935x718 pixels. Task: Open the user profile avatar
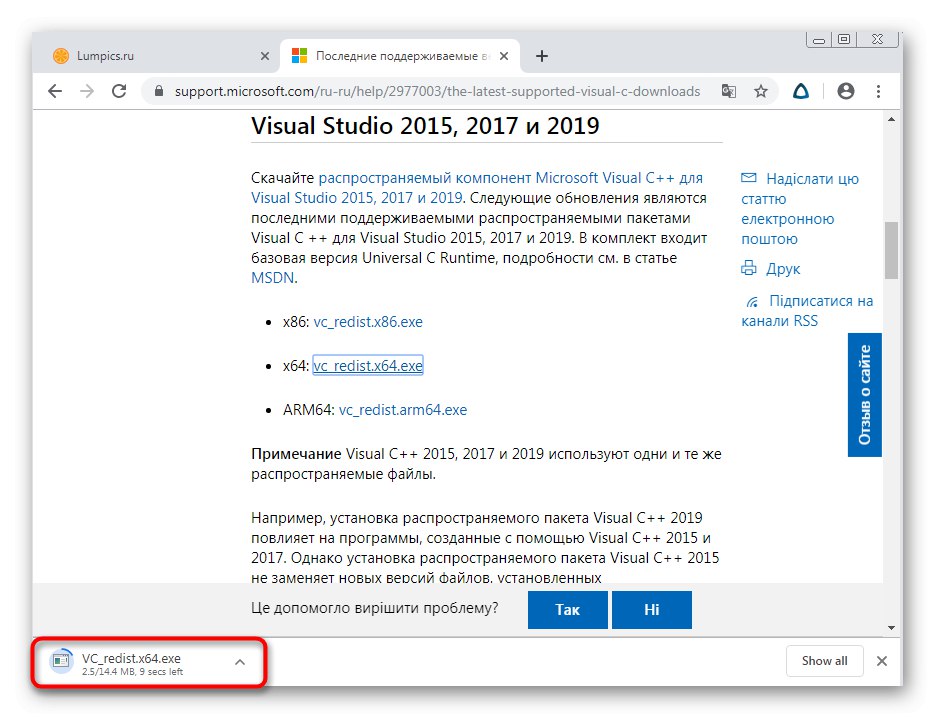tap(846, 91)
